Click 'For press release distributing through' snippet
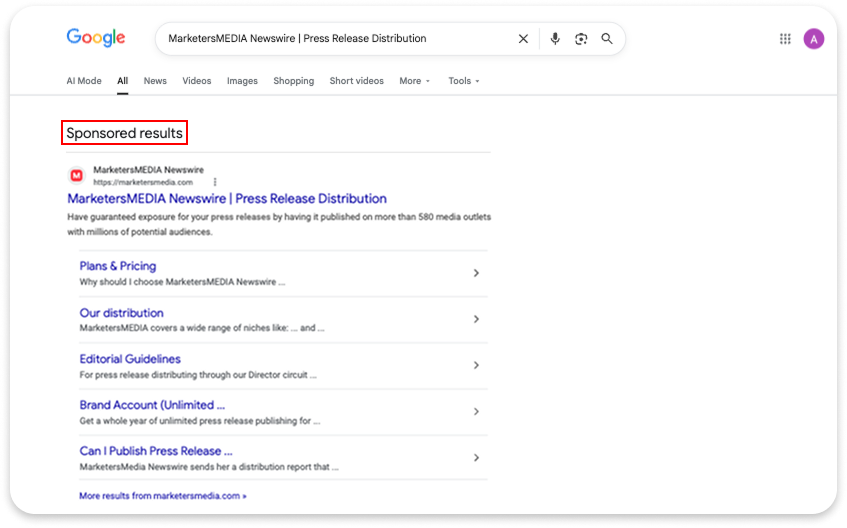The height and width of the screenshot is (528, 847). (198, 375)
